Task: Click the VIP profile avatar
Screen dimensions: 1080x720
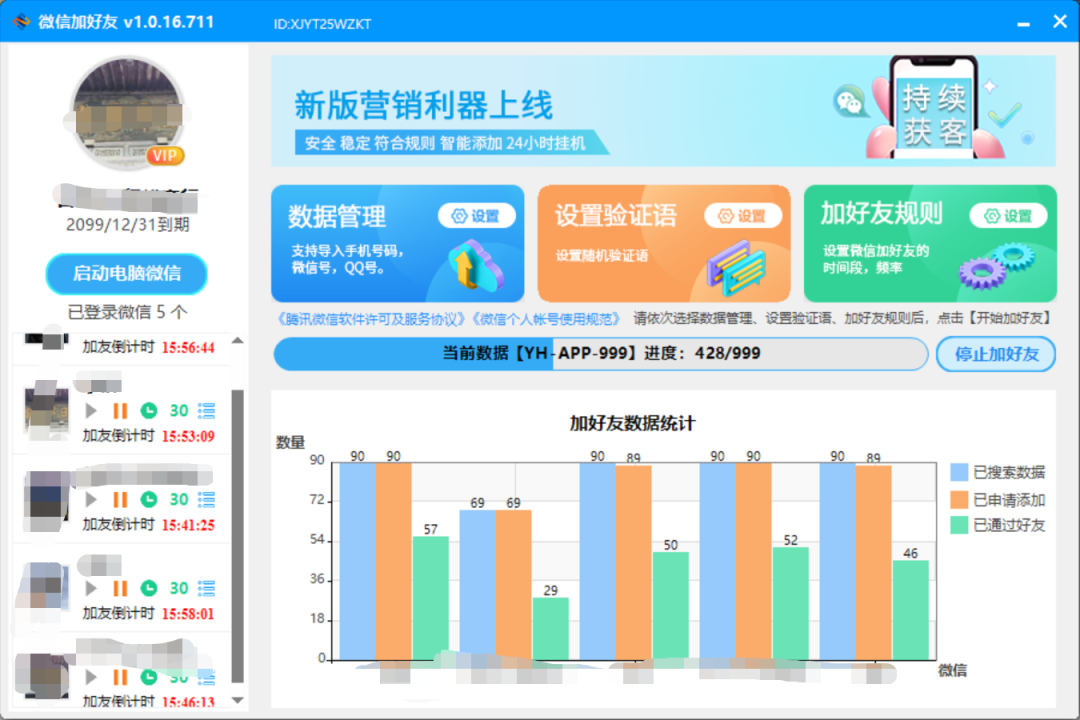Action: [127, 114]
